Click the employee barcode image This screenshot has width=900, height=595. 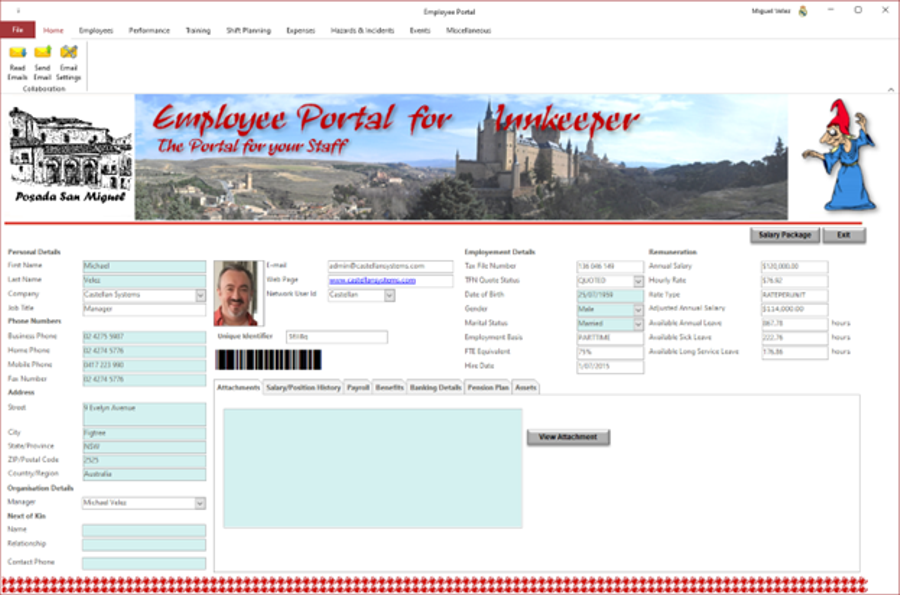[x=268, y=360]
